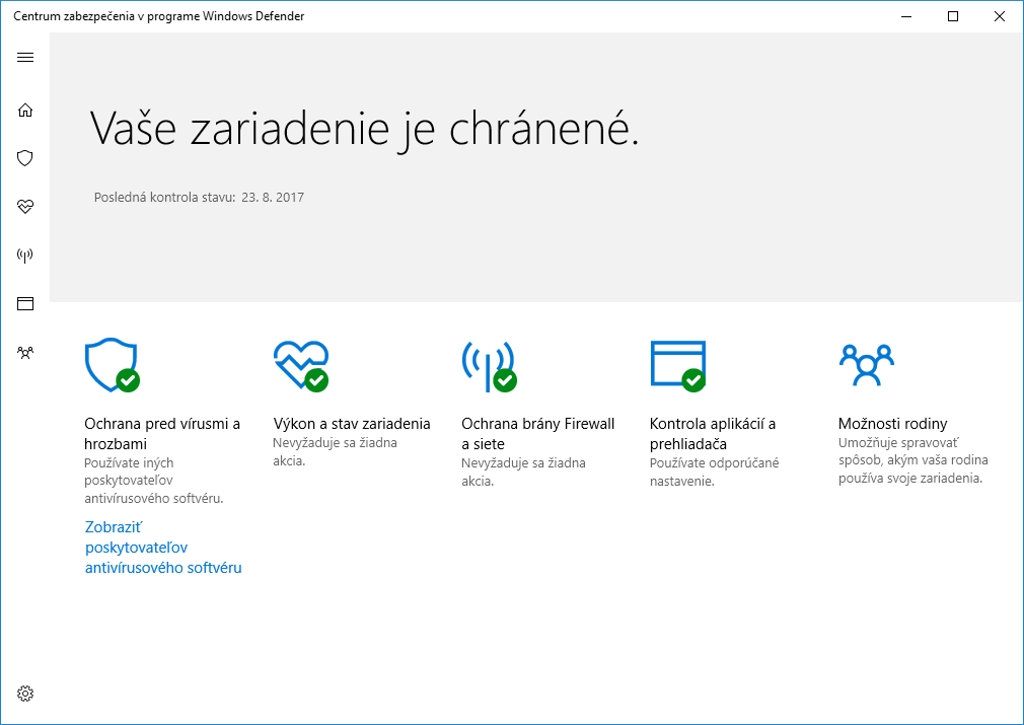Click the large browser window tile icon

677,365
